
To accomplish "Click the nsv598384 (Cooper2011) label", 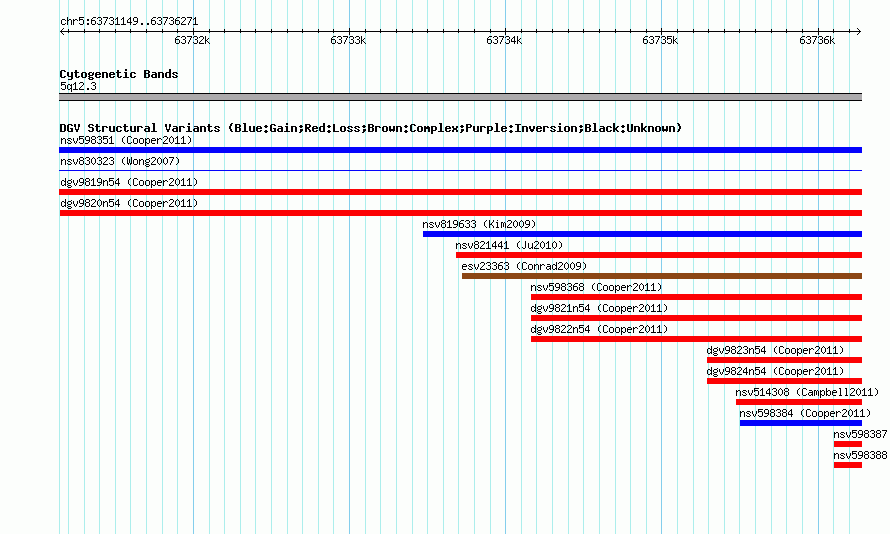I will pyautogui.click(x=805, y=413).
